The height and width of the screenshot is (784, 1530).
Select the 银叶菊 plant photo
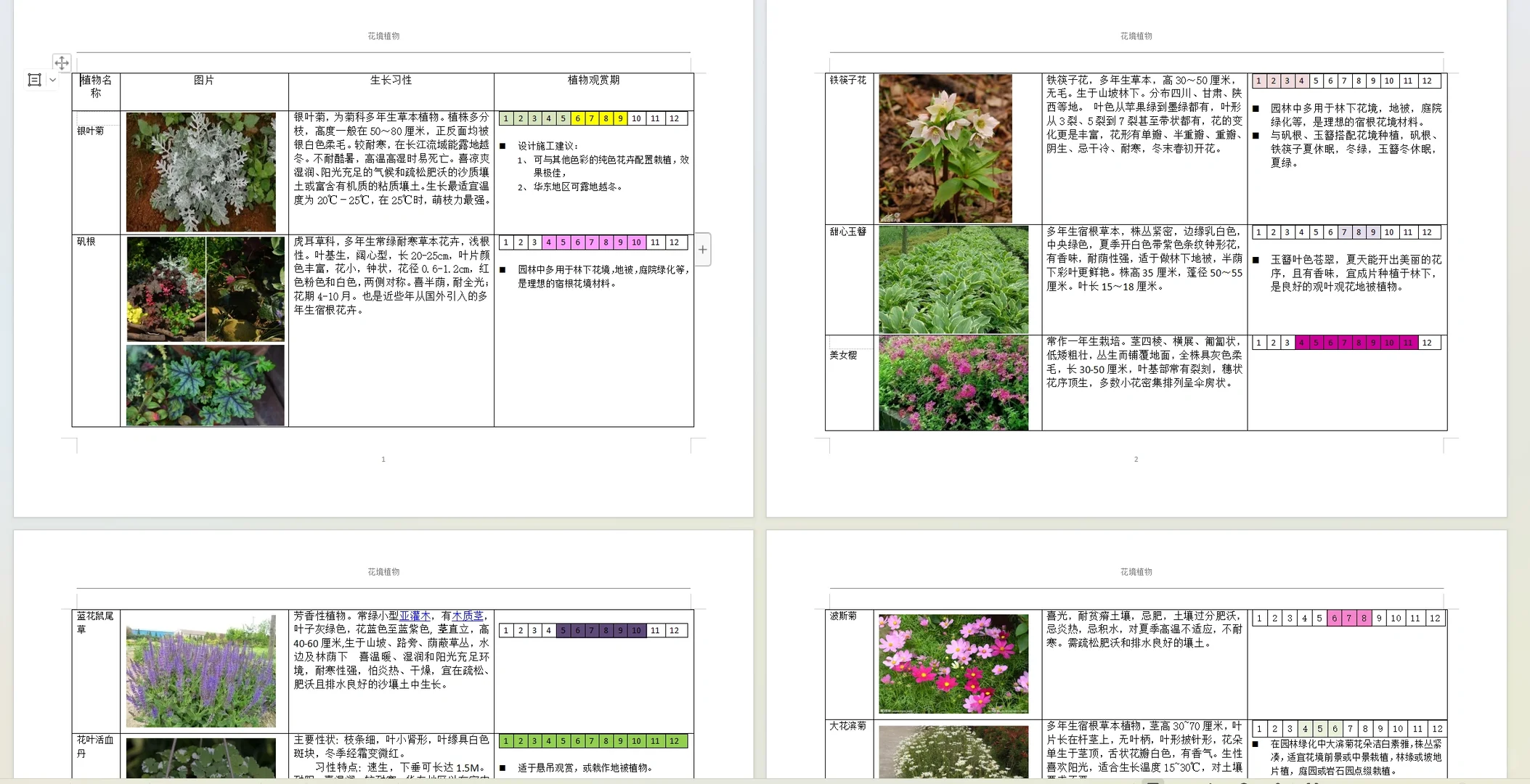(x=201, y=172)
